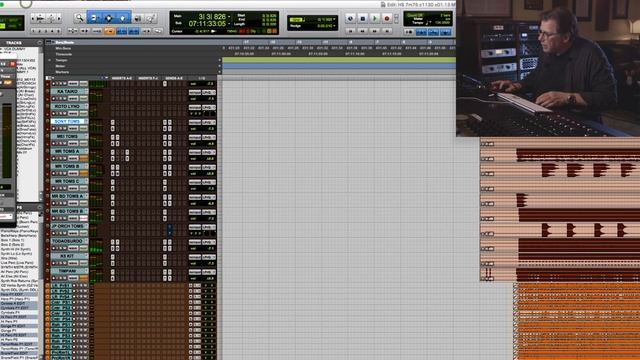Open MR TOMS A orange-lit selector
The image size is (640, 360).
[x=84, y=158]
